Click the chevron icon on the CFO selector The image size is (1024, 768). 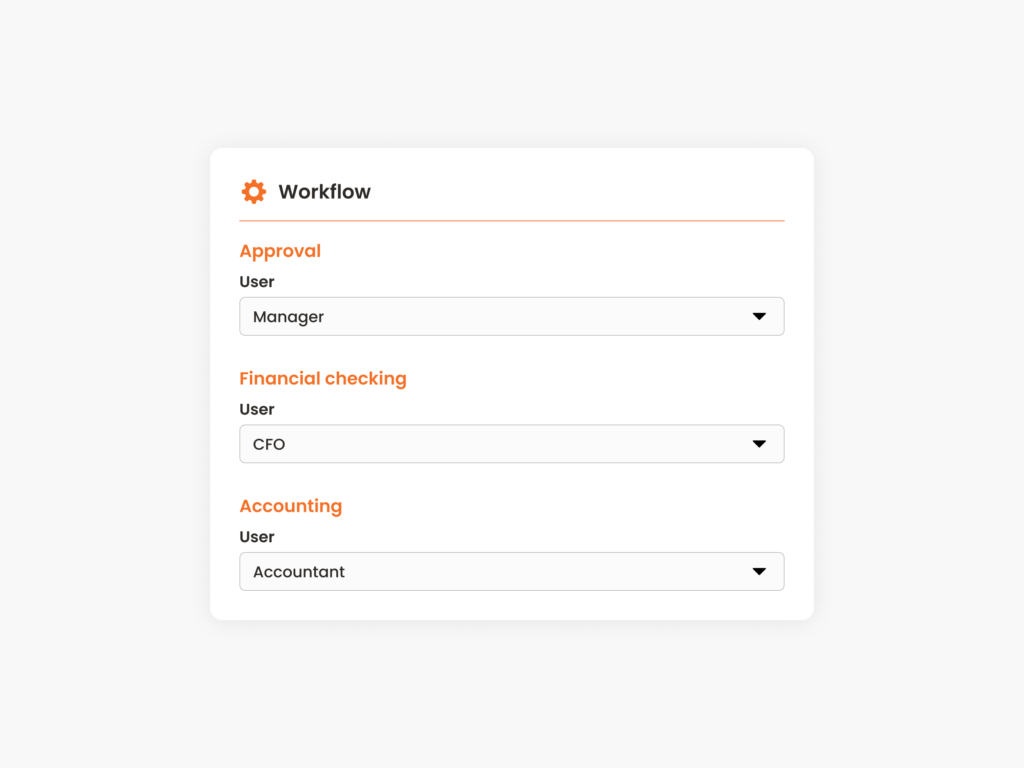[762, 443]
